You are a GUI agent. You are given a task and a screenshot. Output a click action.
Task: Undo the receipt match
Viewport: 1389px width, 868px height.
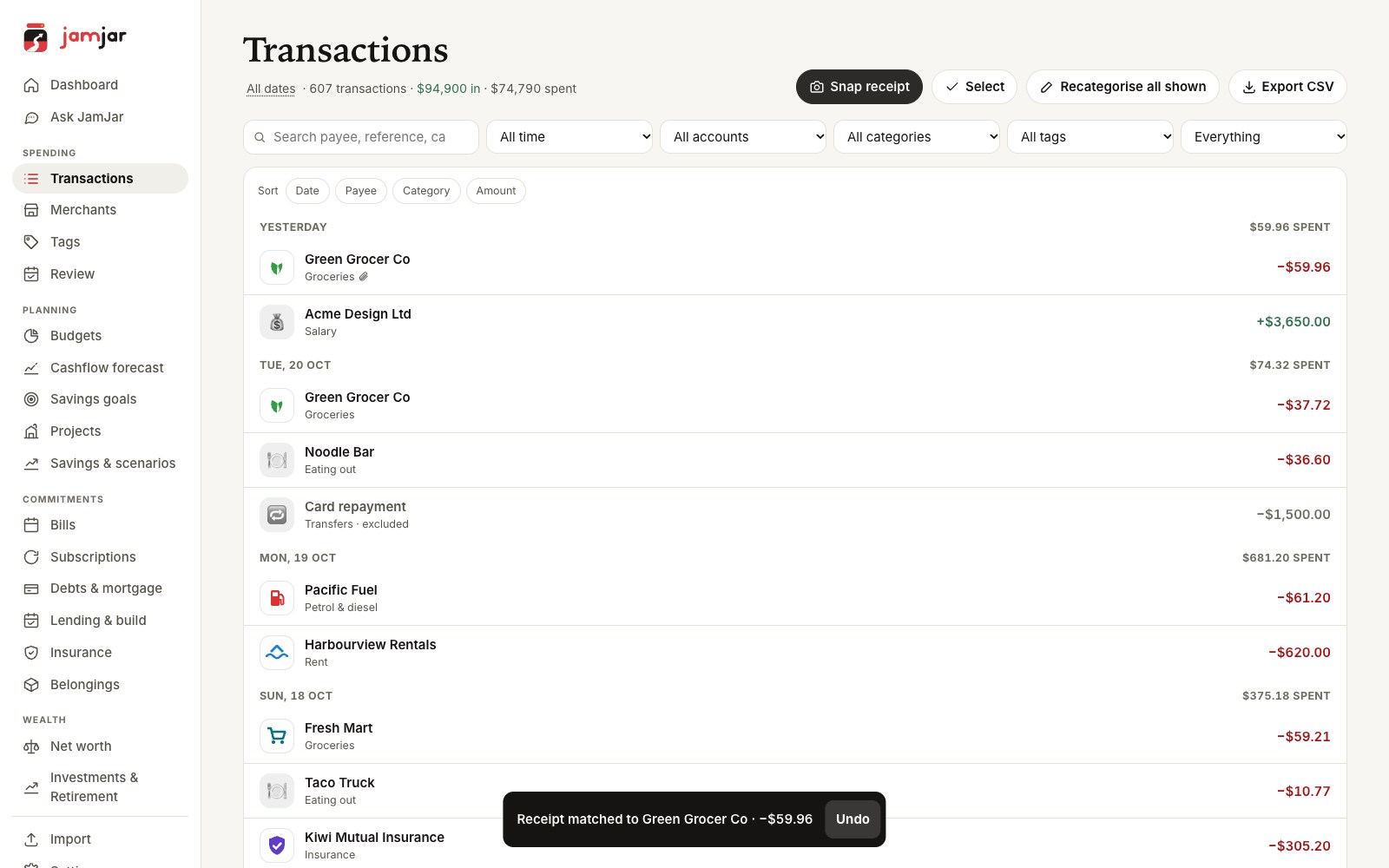(852, 819)
